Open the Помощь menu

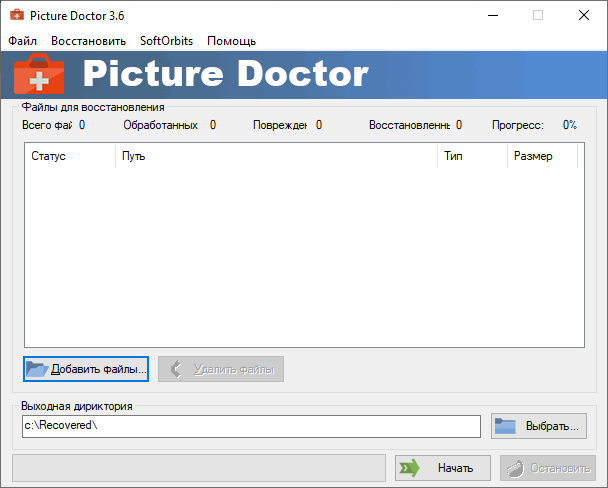[x=231, y=41]
